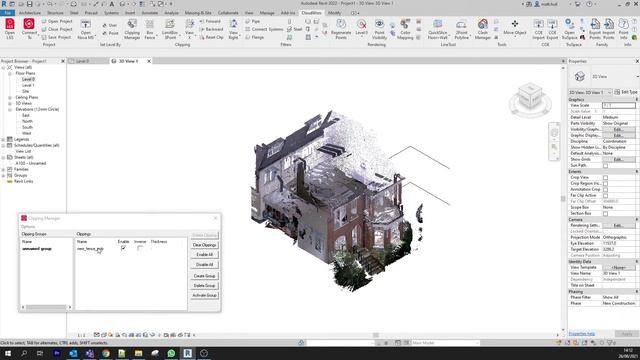
Task: Click the Export Points icon
Action: pyautogui.click(x=595, y=29)
